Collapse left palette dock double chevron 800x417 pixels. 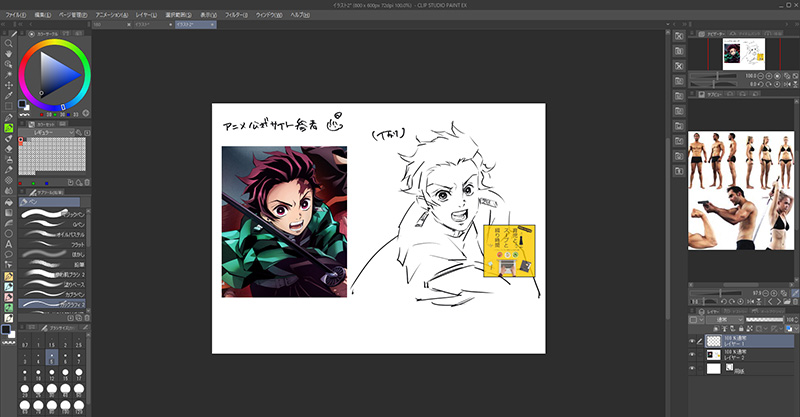3,24
